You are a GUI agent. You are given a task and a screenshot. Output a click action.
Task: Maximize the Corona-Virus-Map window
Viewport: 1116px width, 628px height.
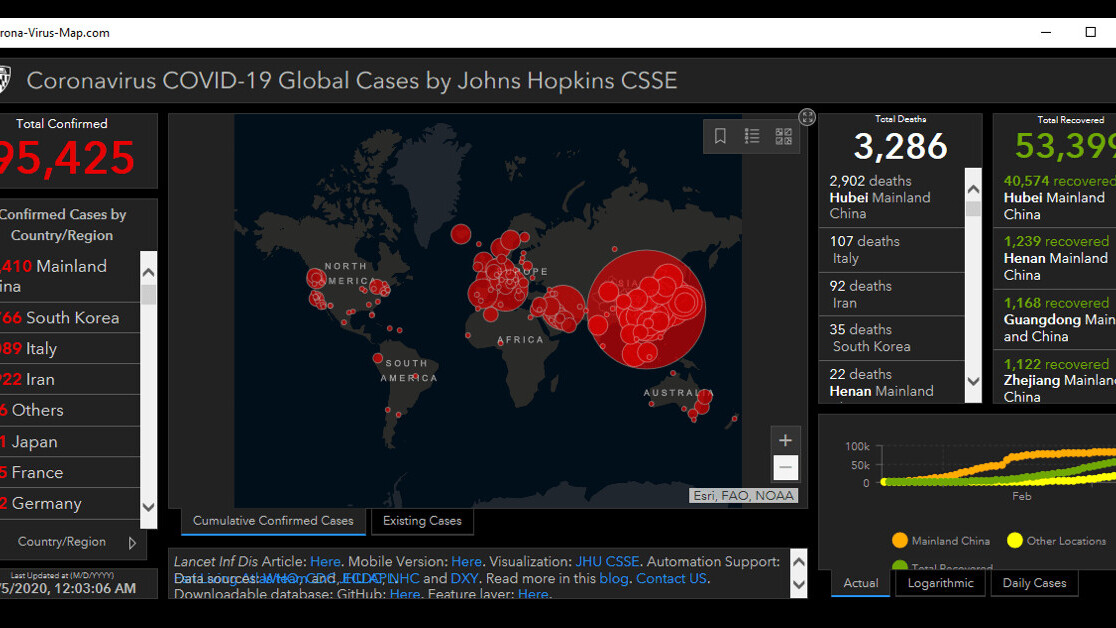tap(1090, 32)
